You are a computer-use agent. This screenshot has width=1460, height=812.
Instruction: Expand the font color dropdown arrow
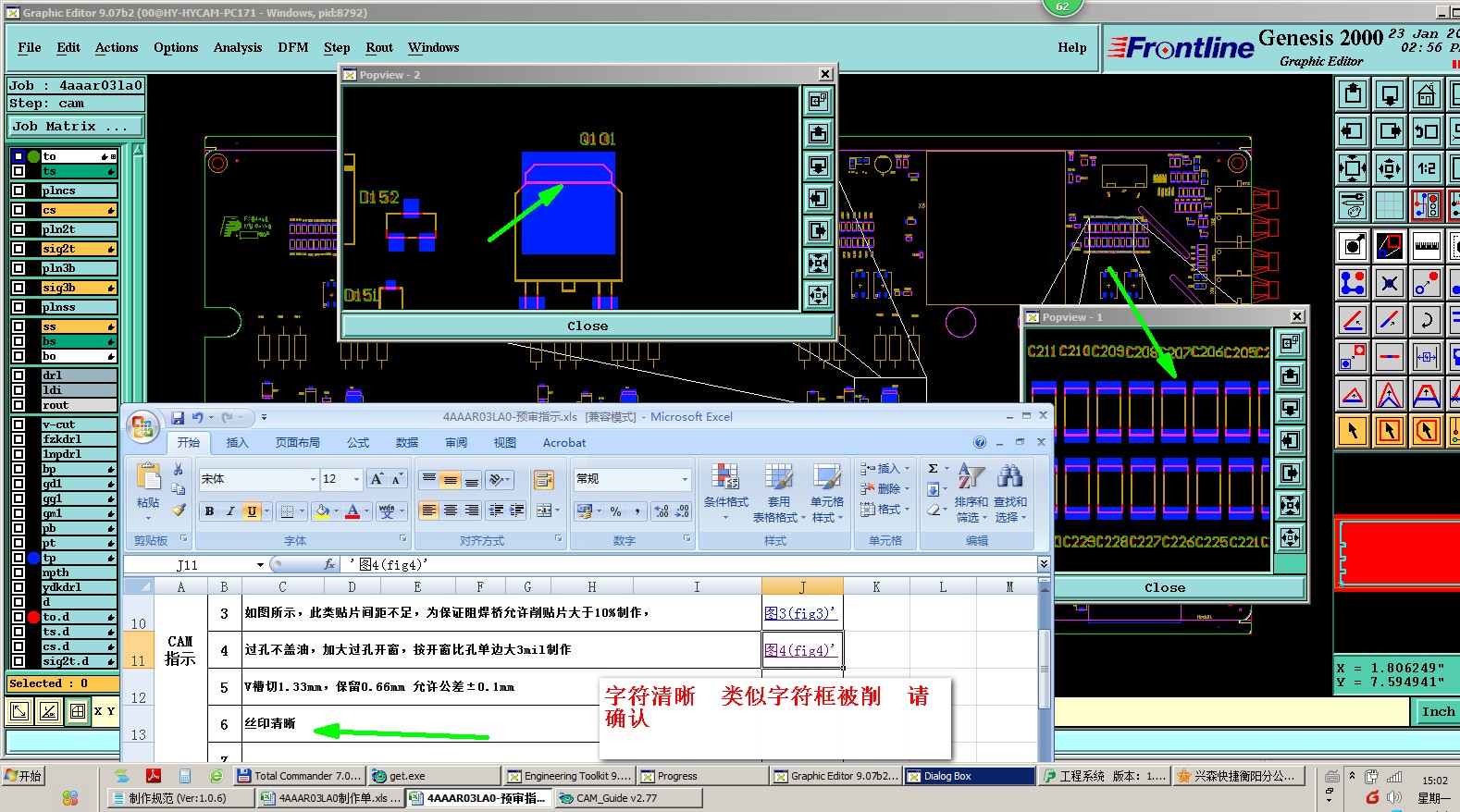click(x=366, y=511)
